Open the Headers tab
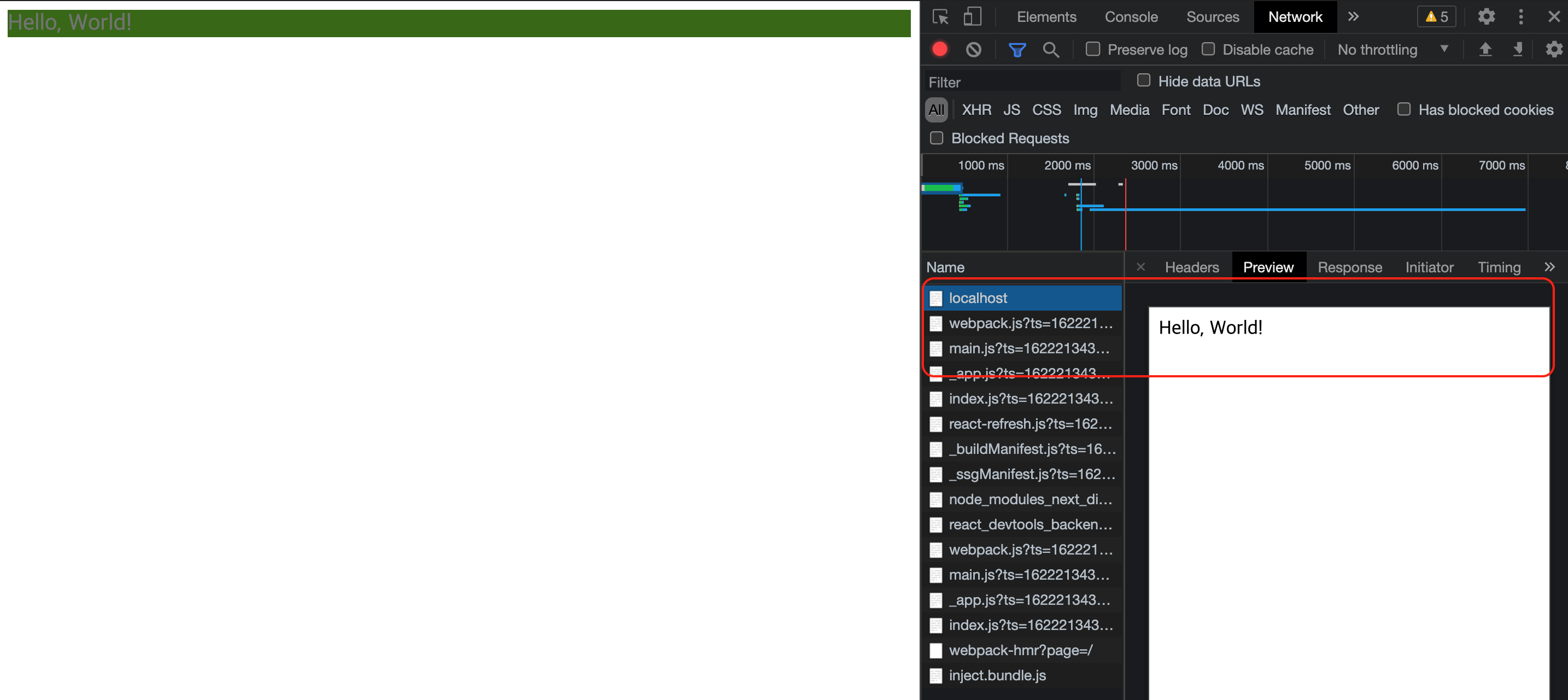 [1191, 267]
